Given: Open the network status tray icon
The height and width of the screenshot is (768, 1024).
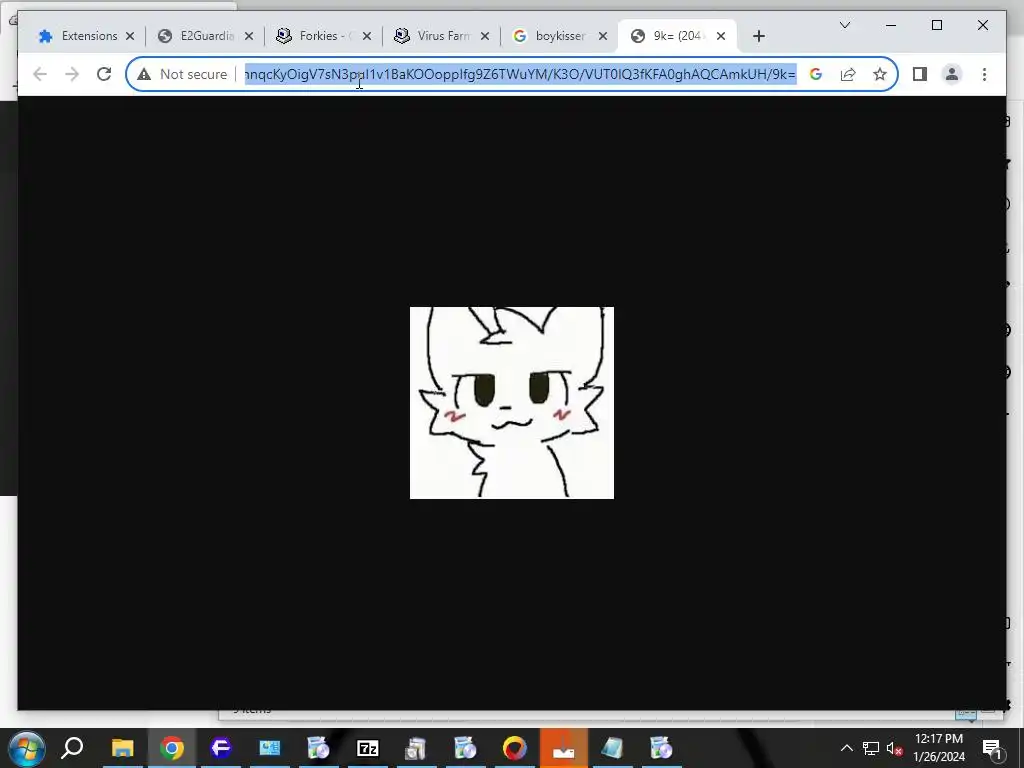Looking at the screenshot, I should point(871,748).
